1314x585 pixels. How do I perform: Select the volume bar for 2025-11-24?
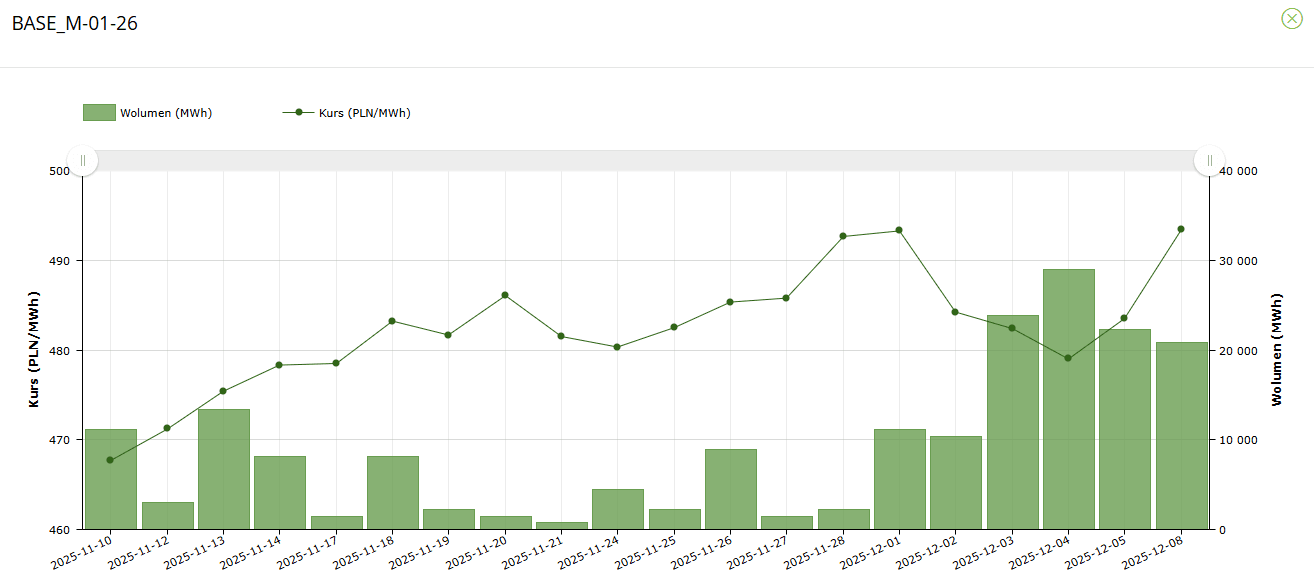click(x=617, y=509)
